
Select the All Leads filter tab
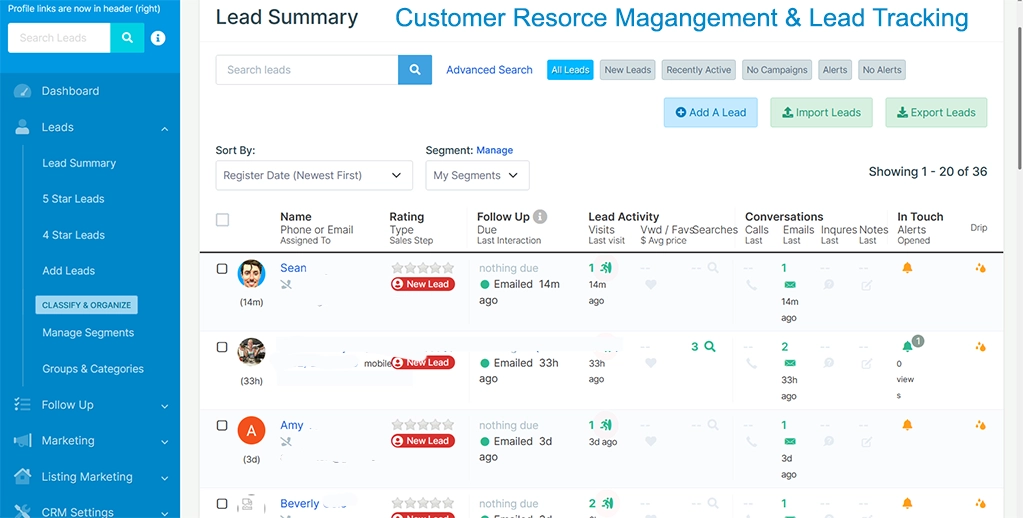(570, 70)
